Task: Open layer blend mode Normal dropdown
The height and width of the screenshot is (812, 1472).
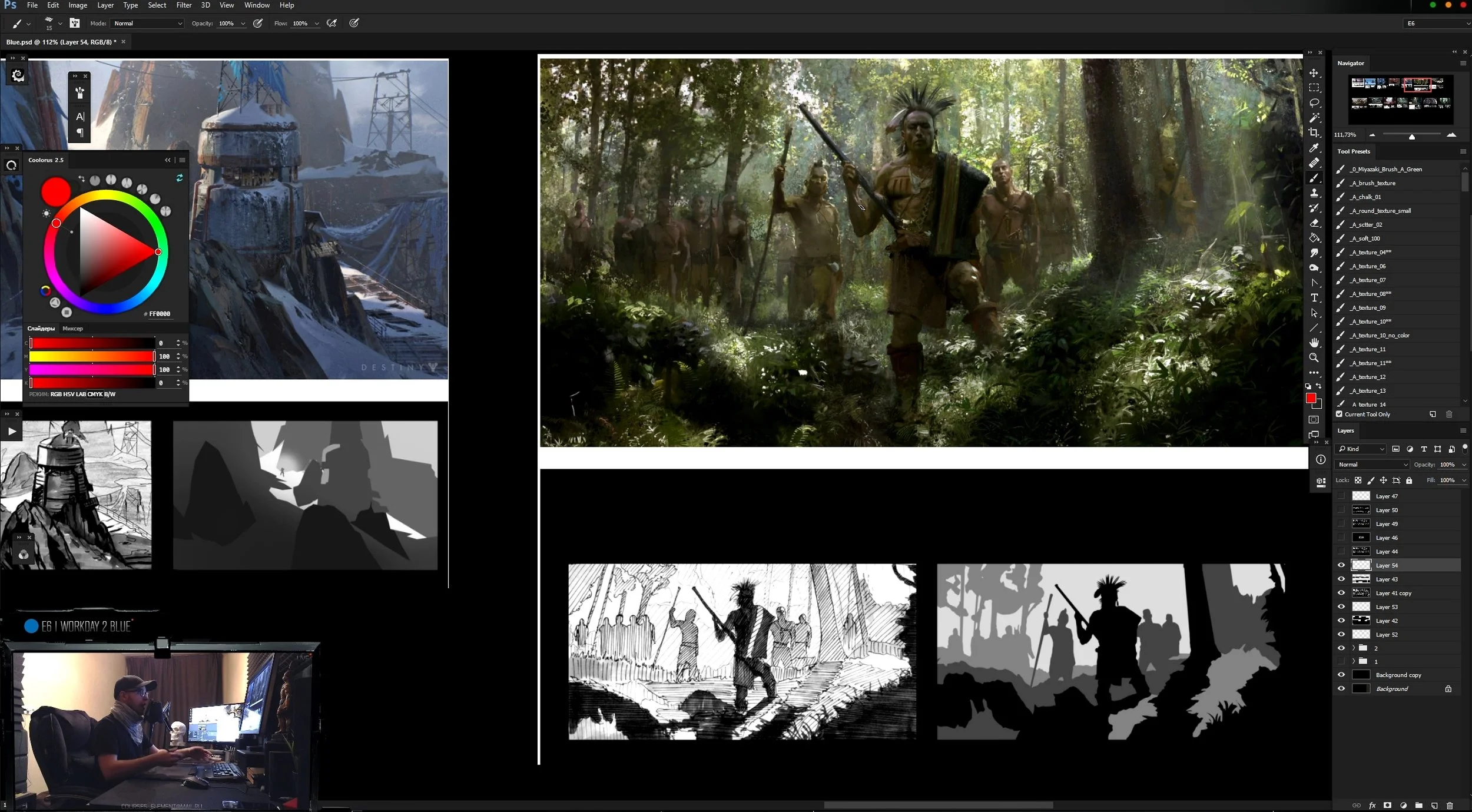Action: 1372,465
